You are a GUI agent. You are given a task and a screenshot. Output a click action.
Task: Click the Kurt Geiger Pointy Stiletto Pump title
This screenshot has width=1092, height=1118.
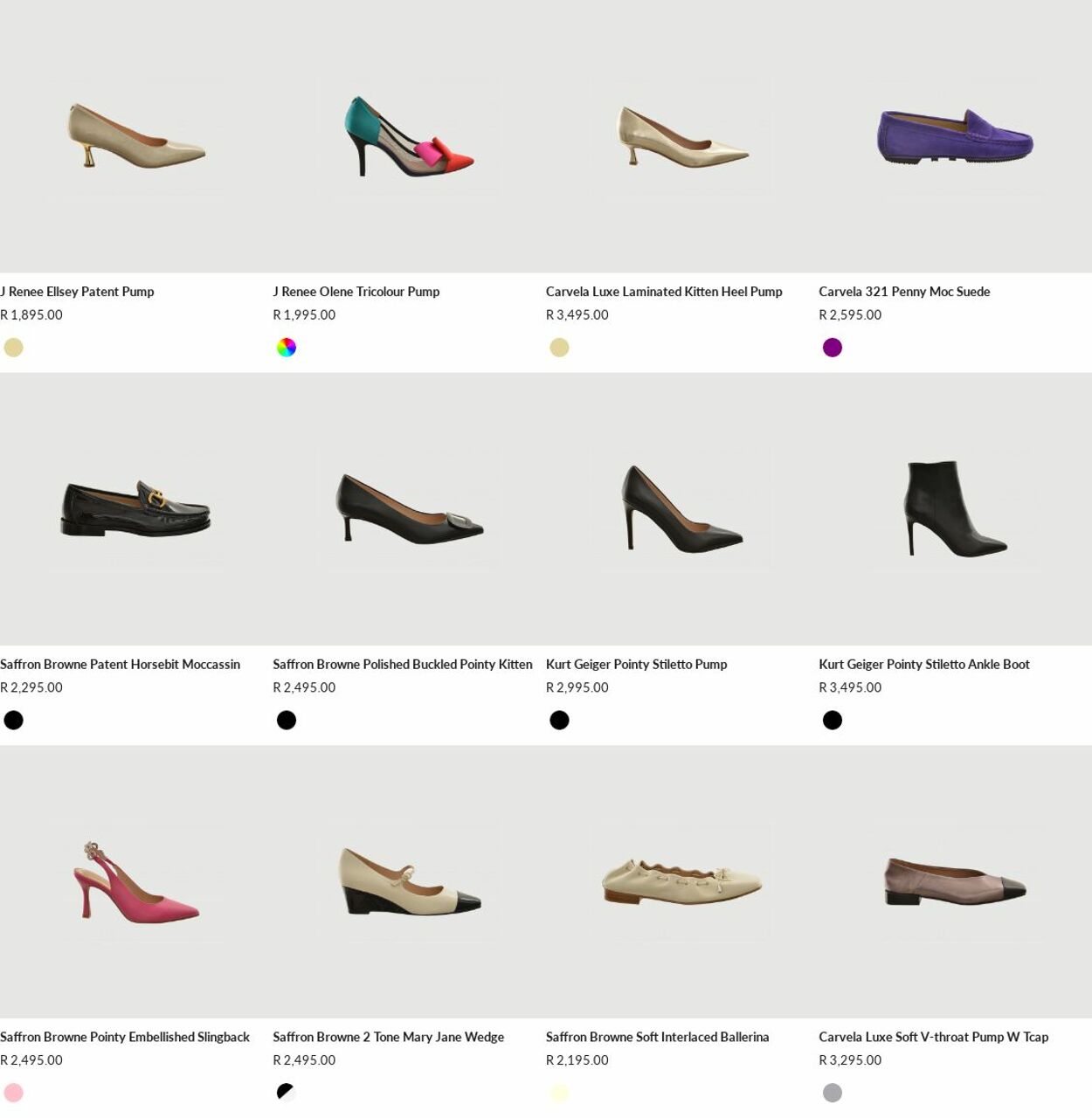637,665
